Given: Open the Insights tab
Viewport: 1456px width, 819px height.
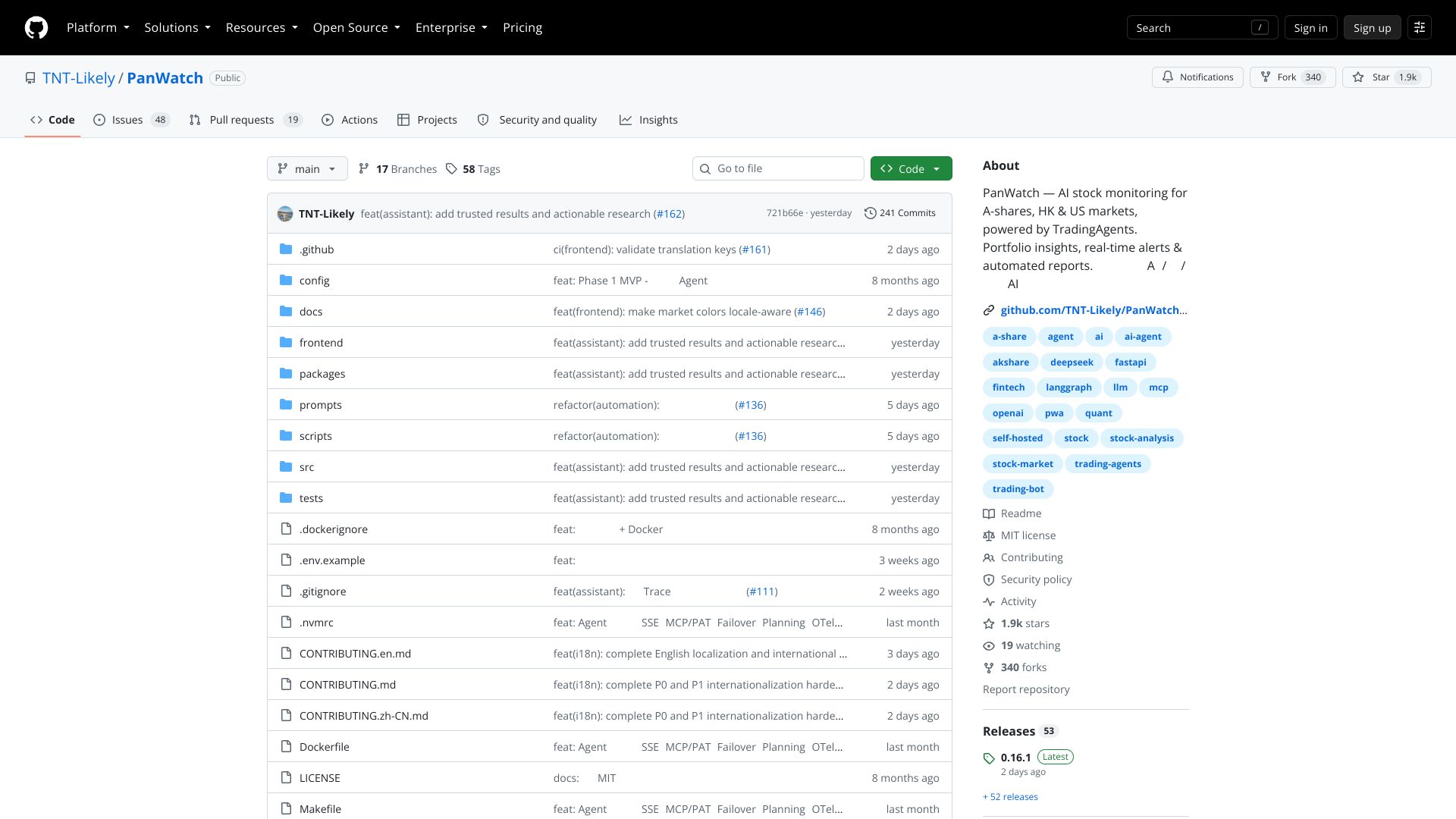Looking at the screenshot, I should pos(648,120).
